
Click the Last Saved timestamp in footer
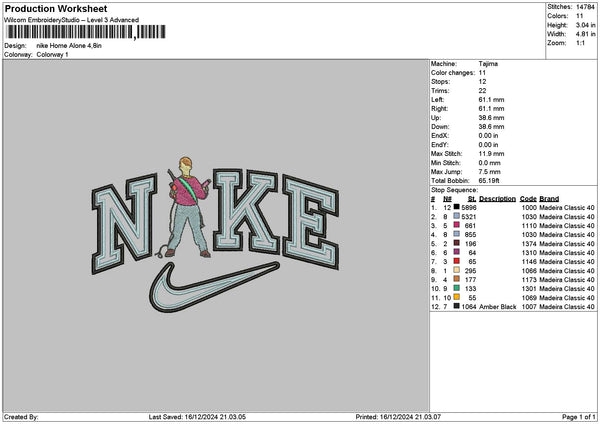click(197, 417)
